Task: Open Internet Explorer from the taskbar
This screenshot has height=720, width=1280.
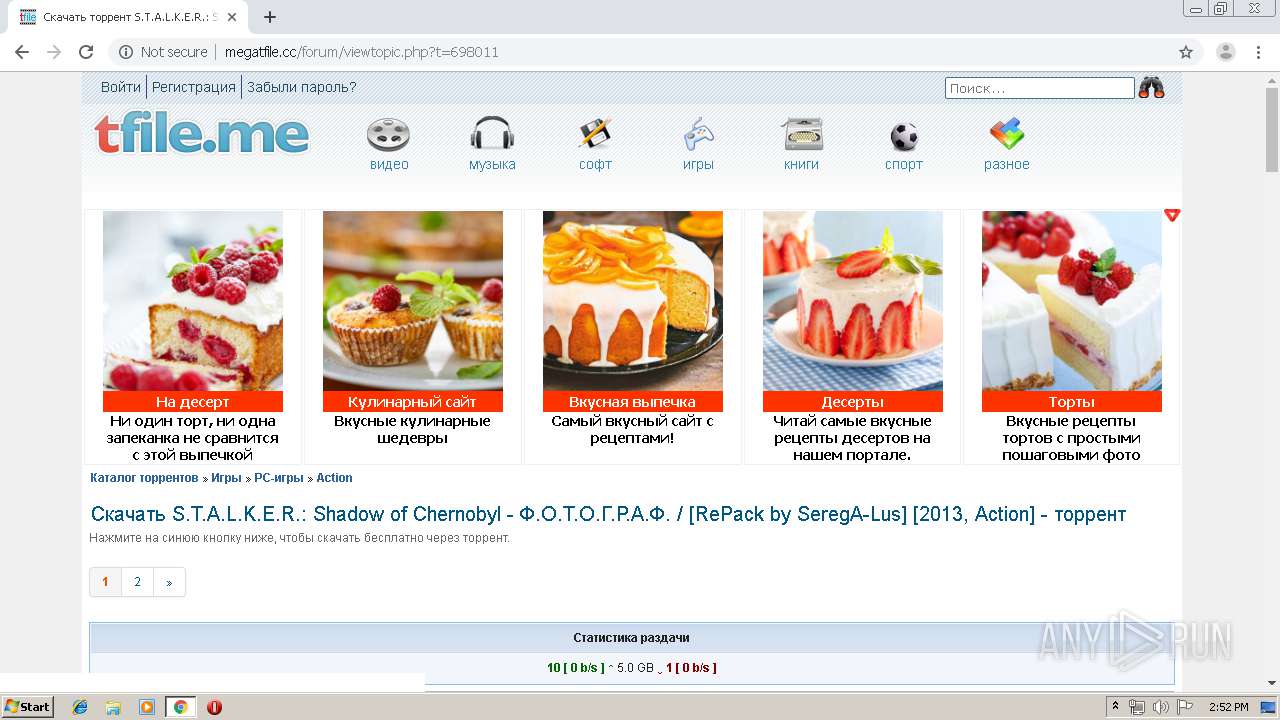Action: click(80, 707)
